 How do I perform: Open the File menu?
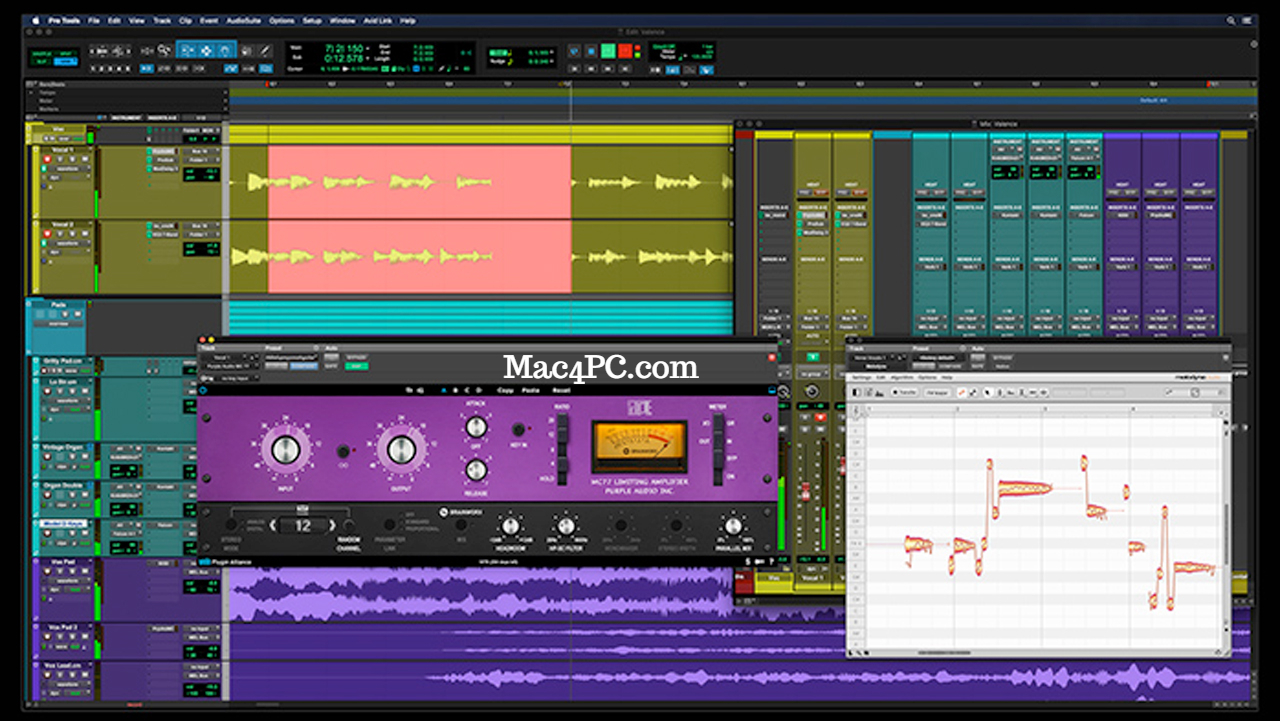[x=93, y=20]
